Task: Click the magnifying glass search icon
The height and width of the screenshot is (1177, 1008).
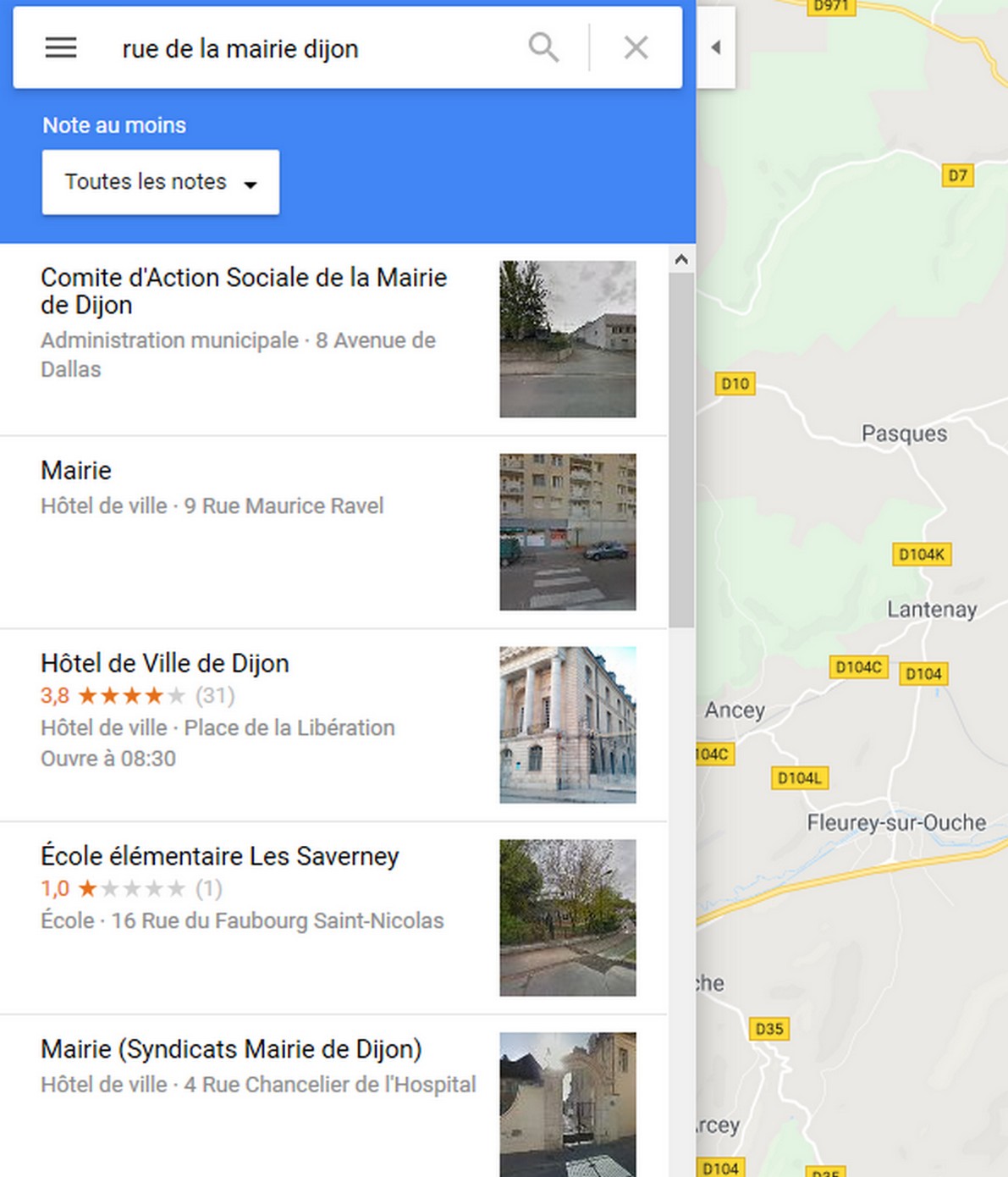Action: 543,48
